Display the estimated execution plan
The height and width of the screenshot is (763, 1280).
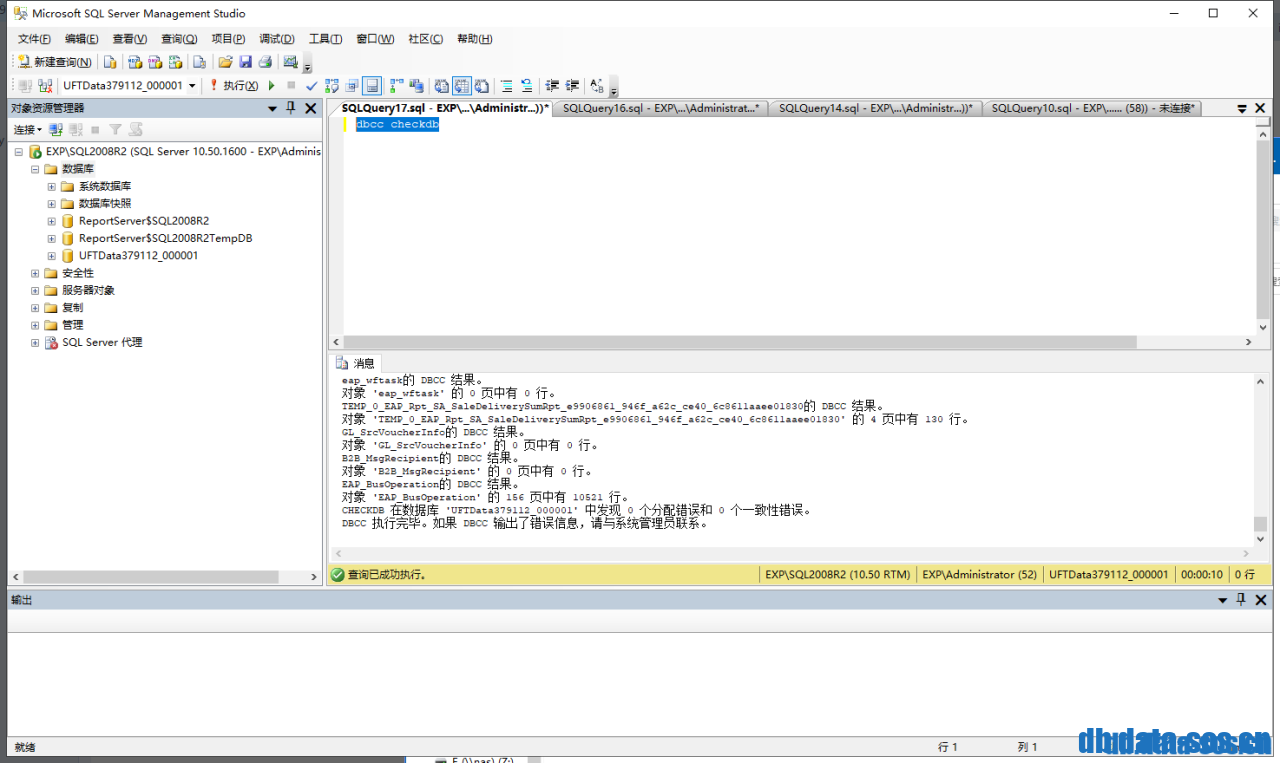pyautogui.click(x=331, y=86)
